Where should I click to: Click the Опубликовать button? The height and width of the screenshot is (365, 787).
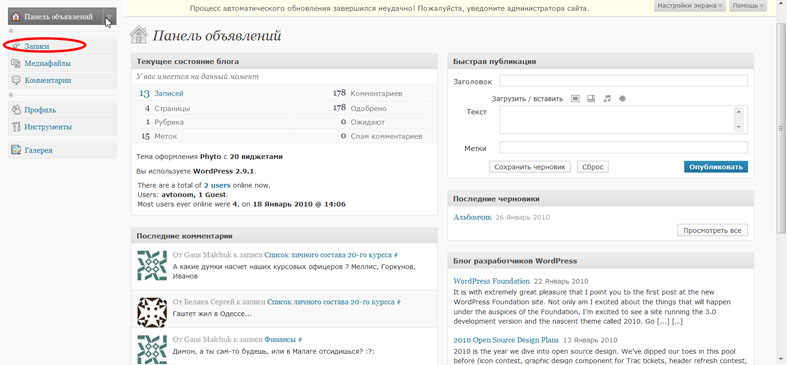pyautogui.click(x=715, y=167)
